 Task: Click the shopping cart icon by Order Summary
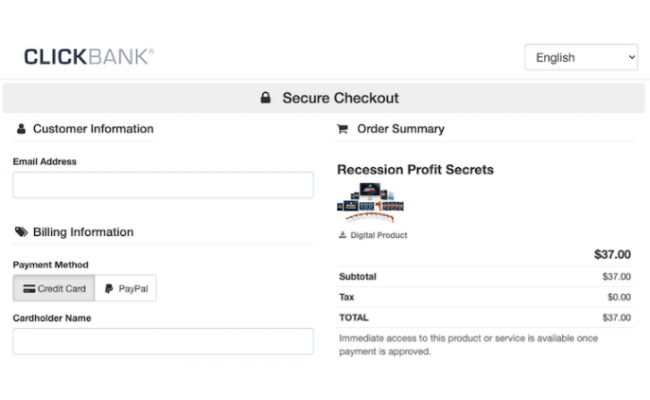[x=342, y=129]
